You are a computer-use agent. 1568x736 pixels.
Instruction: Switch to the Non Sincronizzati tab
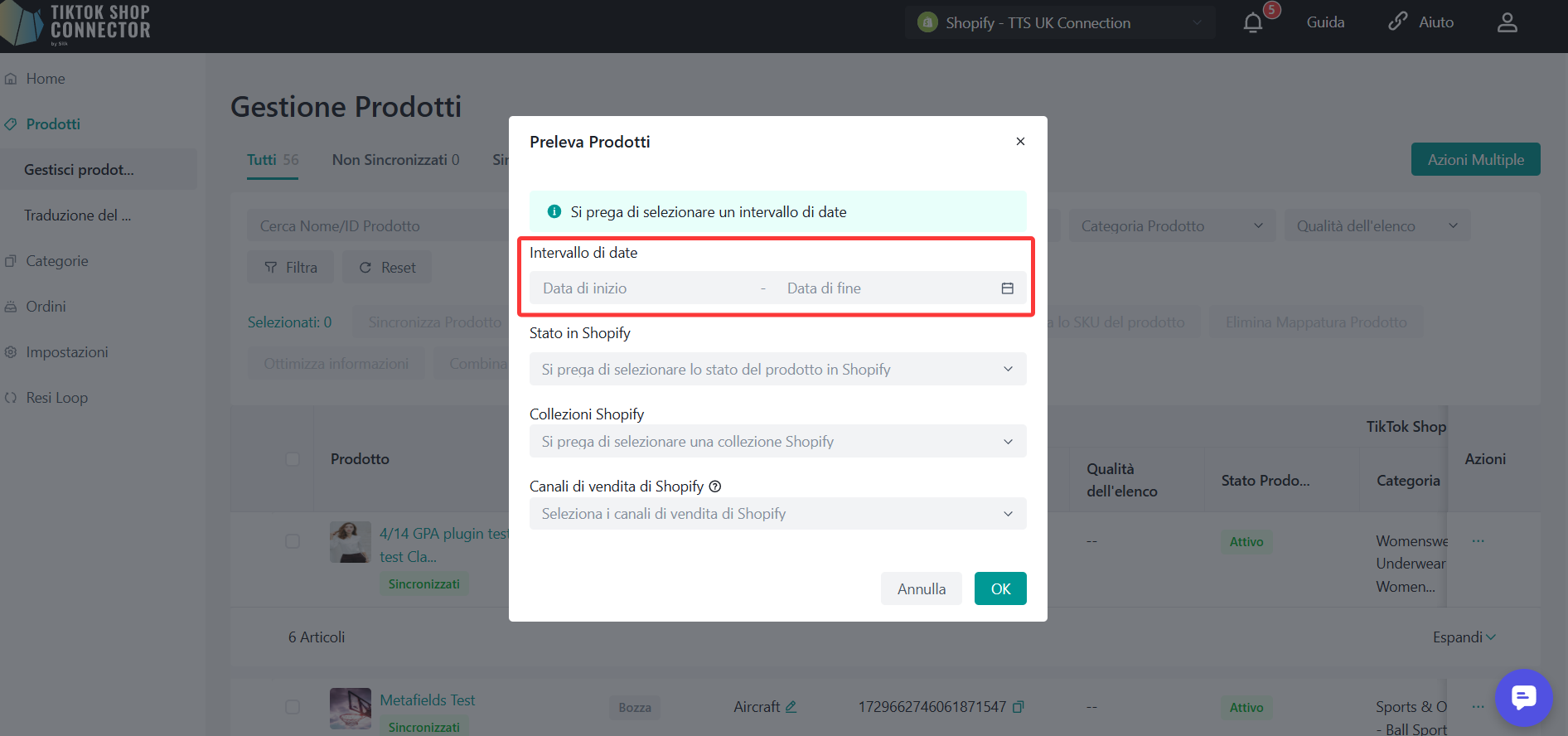click(395, 160)
